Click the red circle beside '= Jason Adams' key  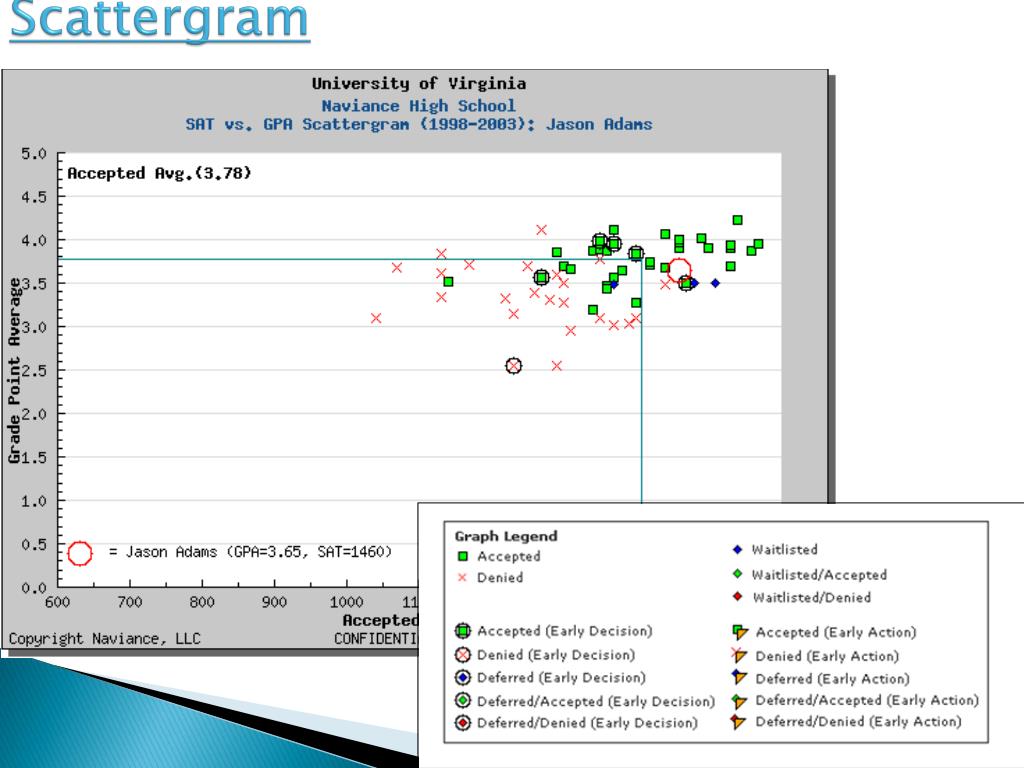80,553
